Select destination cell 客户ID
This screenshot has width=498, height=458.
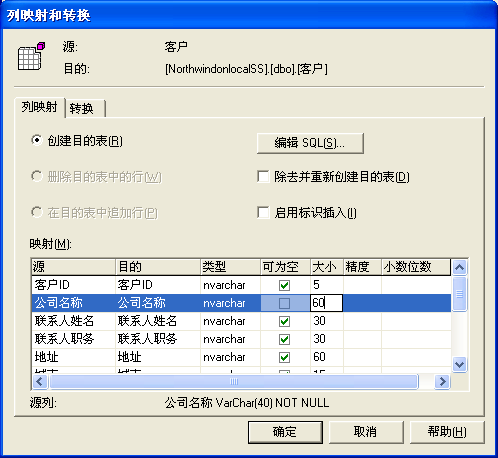pyautogui.click(x=158, y=285)
